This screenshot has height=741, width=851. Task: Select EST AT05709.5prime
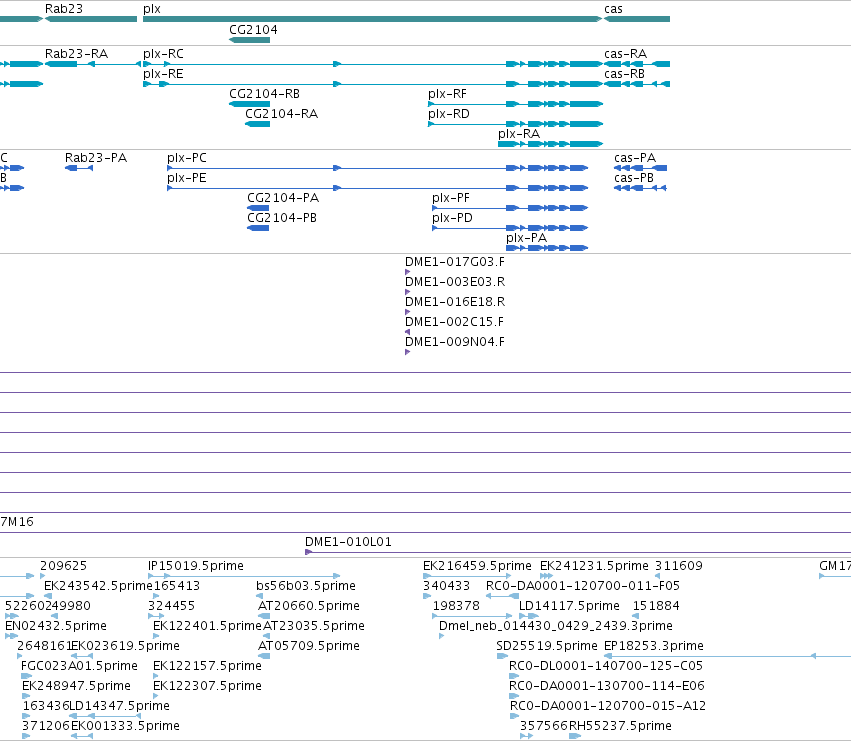tap(264, 656)
